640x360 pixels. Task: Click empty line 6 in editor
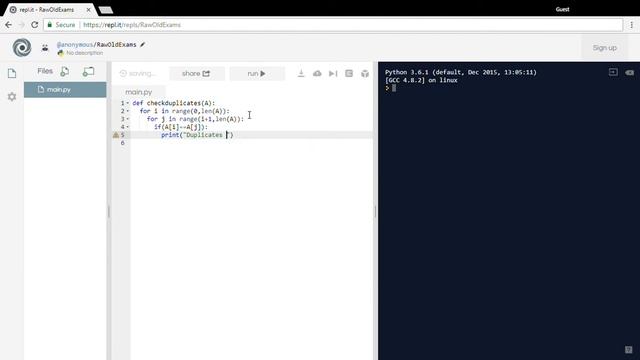coord(251,143)
